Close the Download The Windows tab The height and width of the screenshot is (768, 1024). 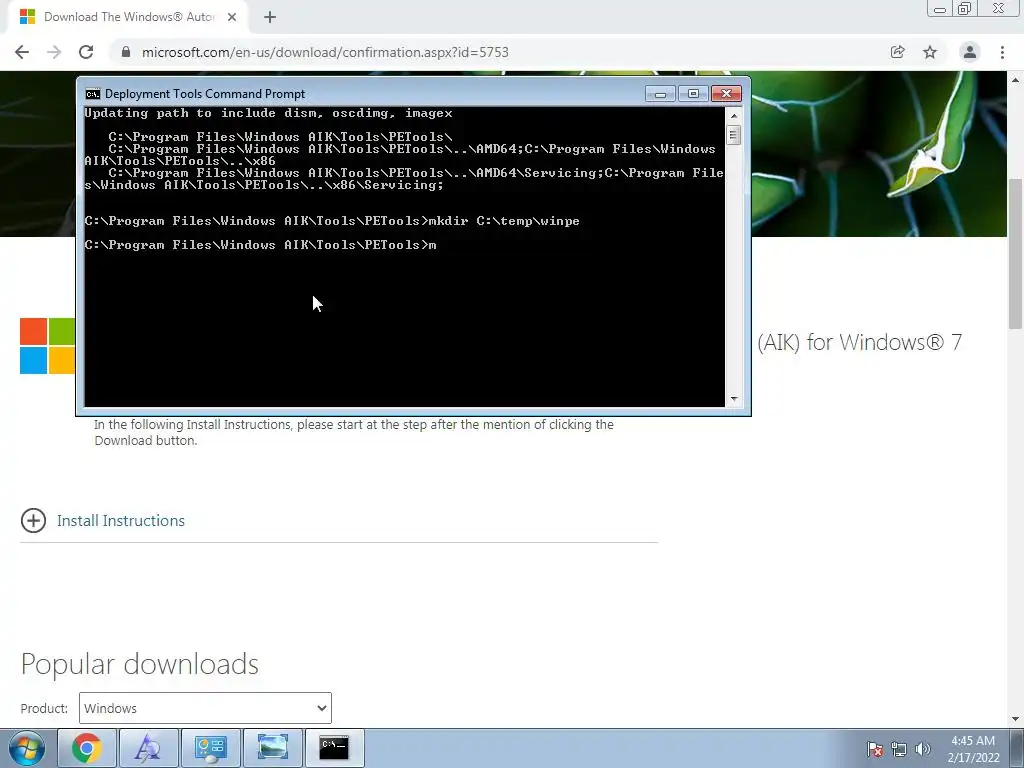(x=232, y=17)
